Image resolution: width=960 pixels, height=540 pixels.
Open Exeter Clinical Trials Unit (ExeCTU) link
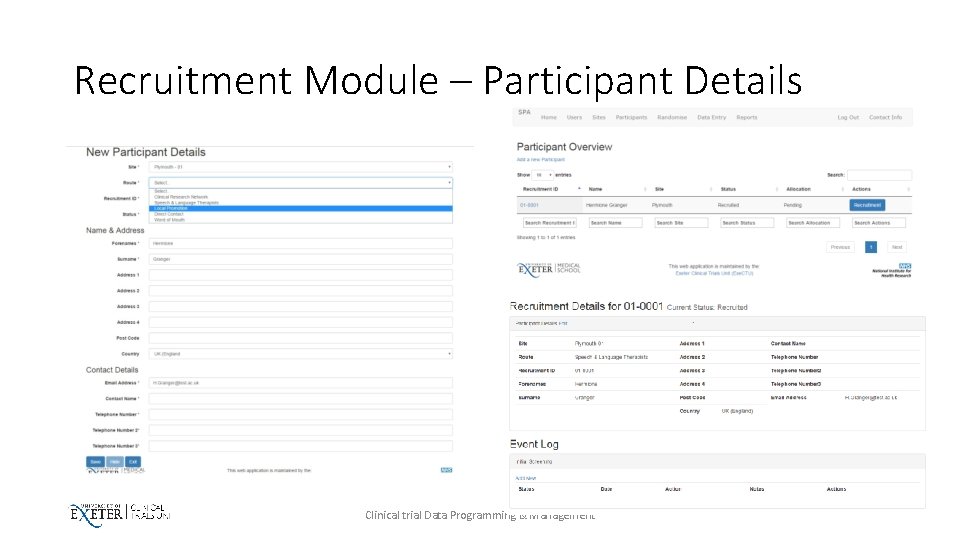714,273
